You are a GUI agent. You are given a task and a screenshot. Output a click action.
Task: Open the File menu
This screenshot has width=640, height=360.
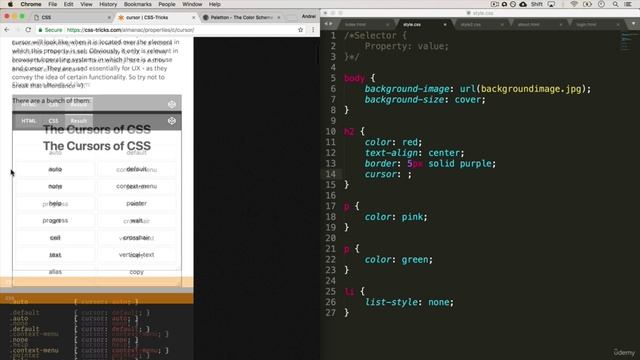(x=53, y=4)
